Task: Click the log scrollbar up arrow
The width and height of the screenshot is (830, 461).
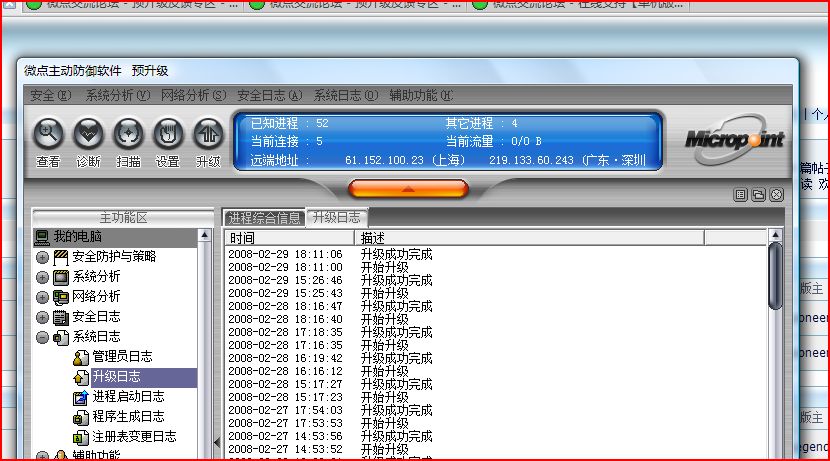Action: (x=775, y=236)
